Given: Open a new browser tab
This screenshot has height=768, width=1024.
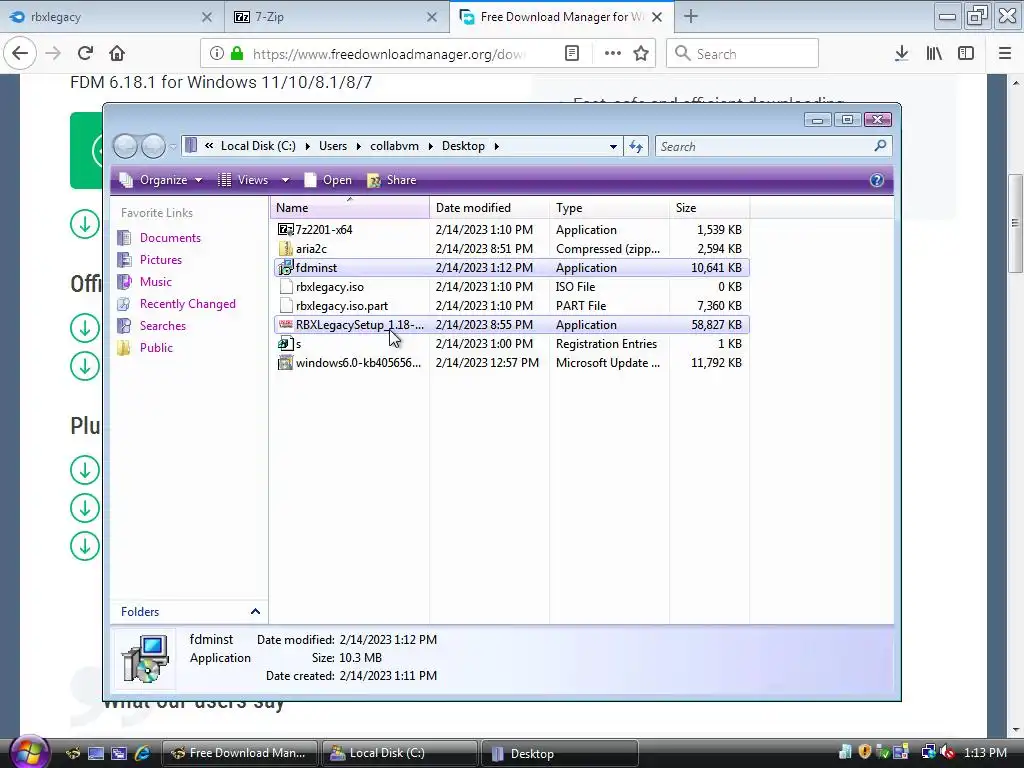Looking at the screenshot, I should [x=691, y=17].
